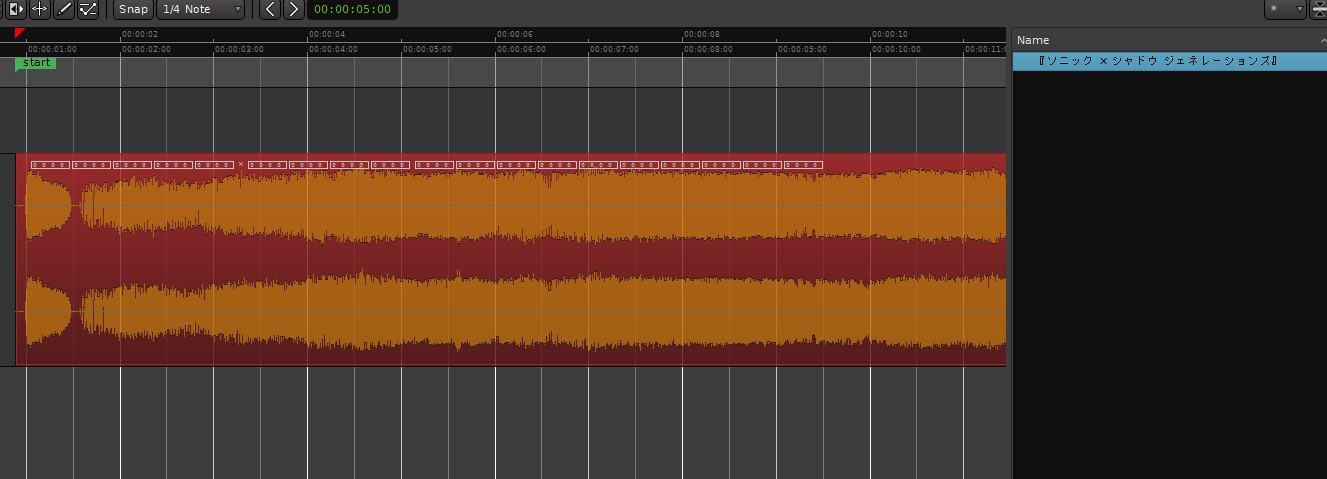1327x479 pixels.
Task: Toggle the Snap button
Action: pos(132,9)
